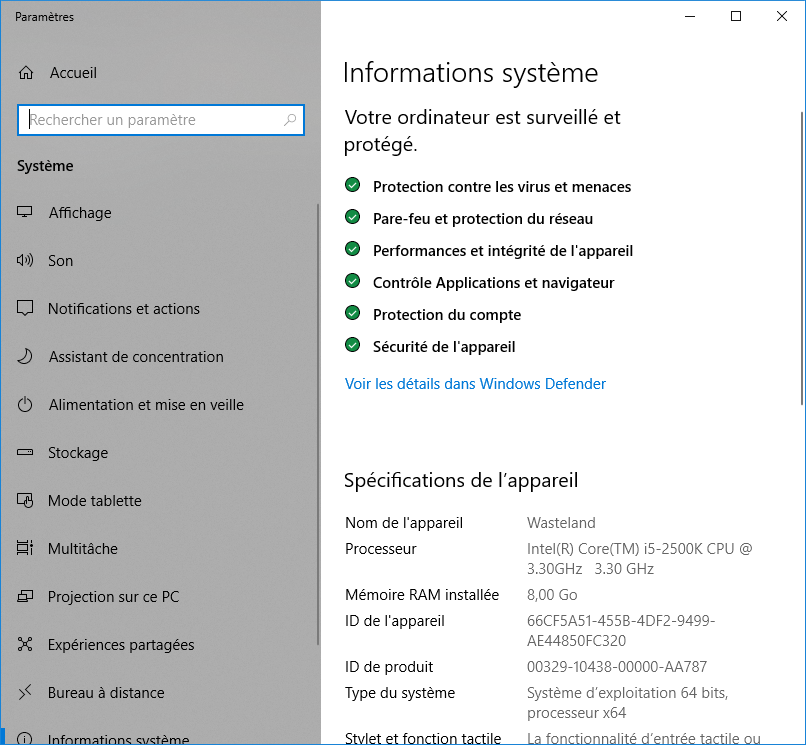Viewport: 806px width, 745px height.
Task: Go to Multitâche settings
Action: tap(159, 548)
